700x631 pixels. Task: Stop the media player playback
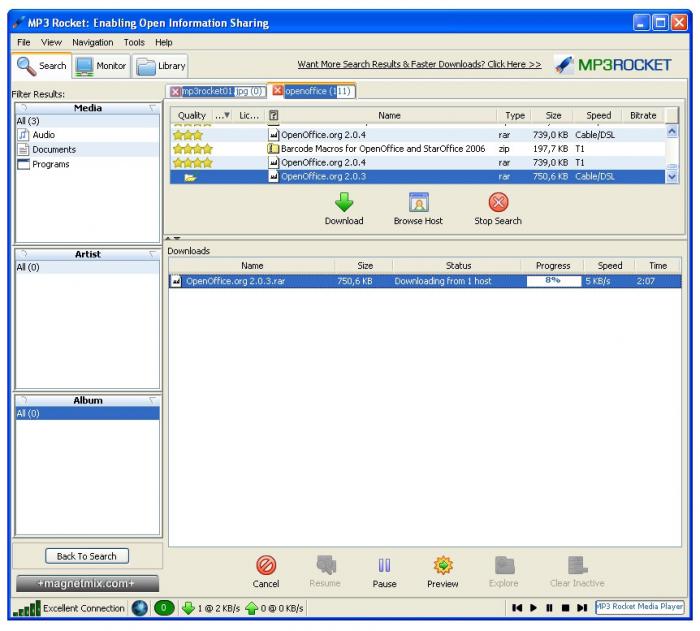[x=565, y=608]
